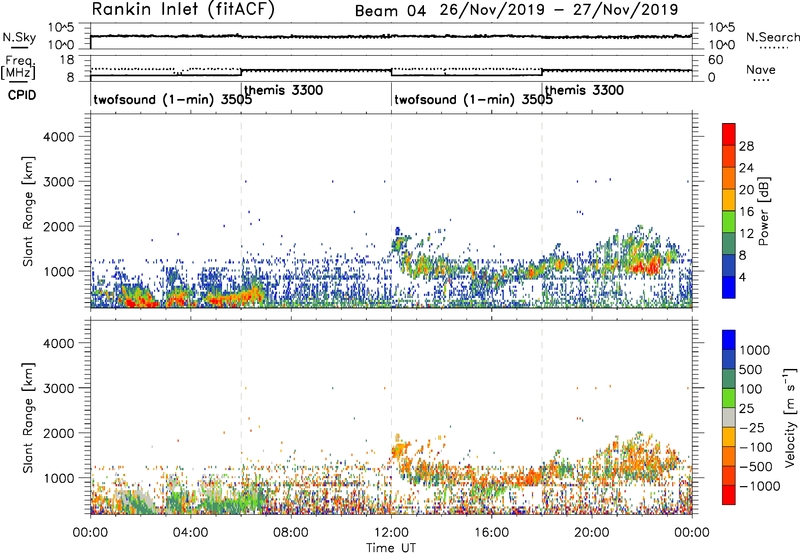Screen dimensions: 800x554
Task: Click the '16' label on the power colorbar
Action: point(746,212)
